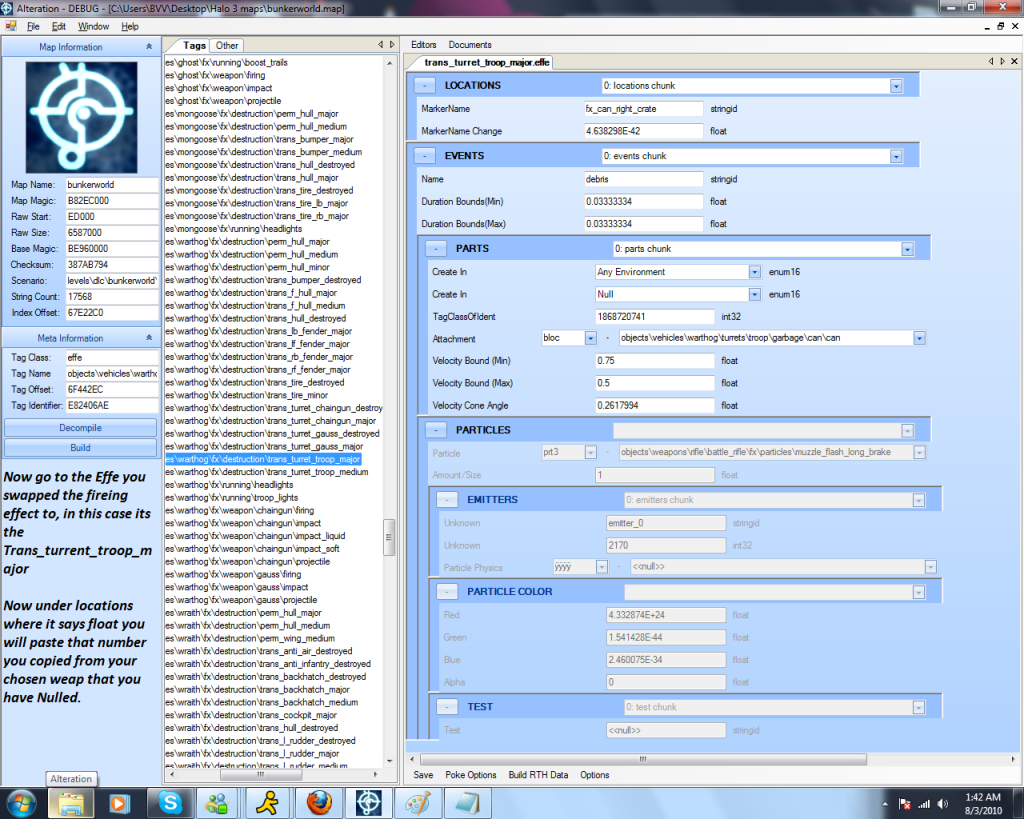Select warthog chaingun firing tag row
The width and height of the screenshot is (1024, 819).
click(x=240, y=510)
